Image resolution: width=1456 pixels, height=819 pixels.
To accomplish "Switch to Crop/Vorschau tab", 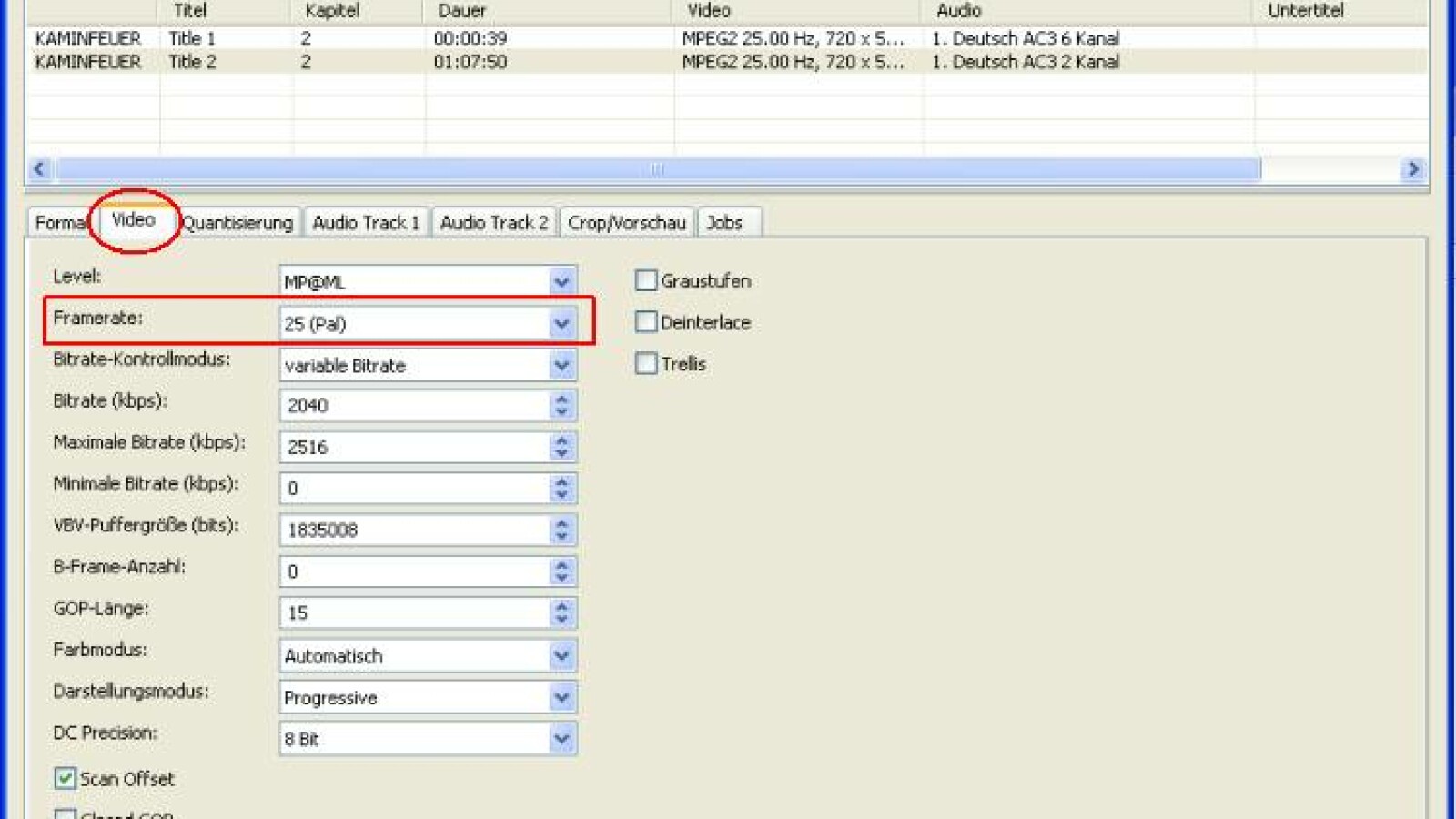I will click(x=626, y=223).
